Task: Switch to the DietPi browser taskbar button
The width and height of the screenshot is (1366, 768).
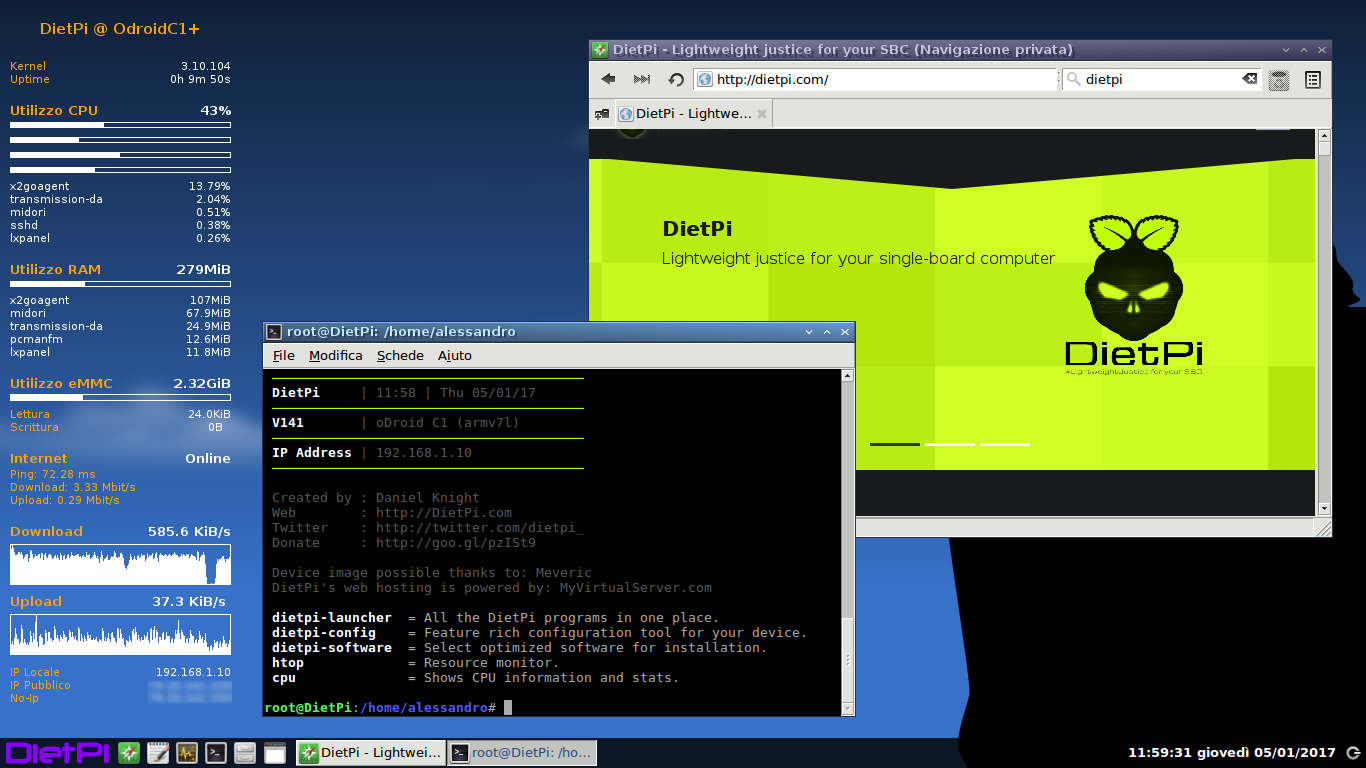Action: [369, 753]
